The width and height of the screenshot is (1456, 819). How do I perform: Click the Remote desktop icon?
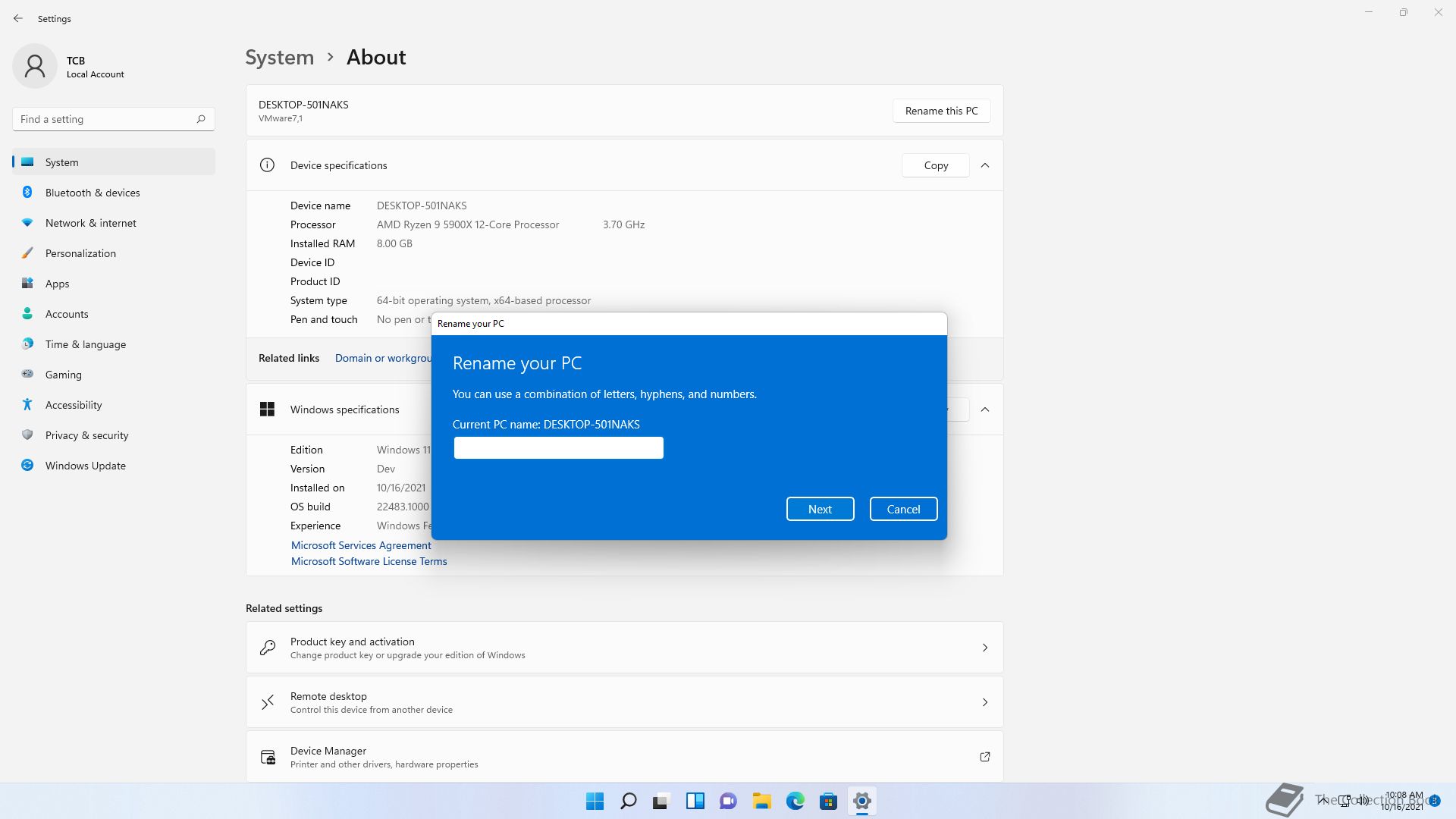[x=268, y=702]
